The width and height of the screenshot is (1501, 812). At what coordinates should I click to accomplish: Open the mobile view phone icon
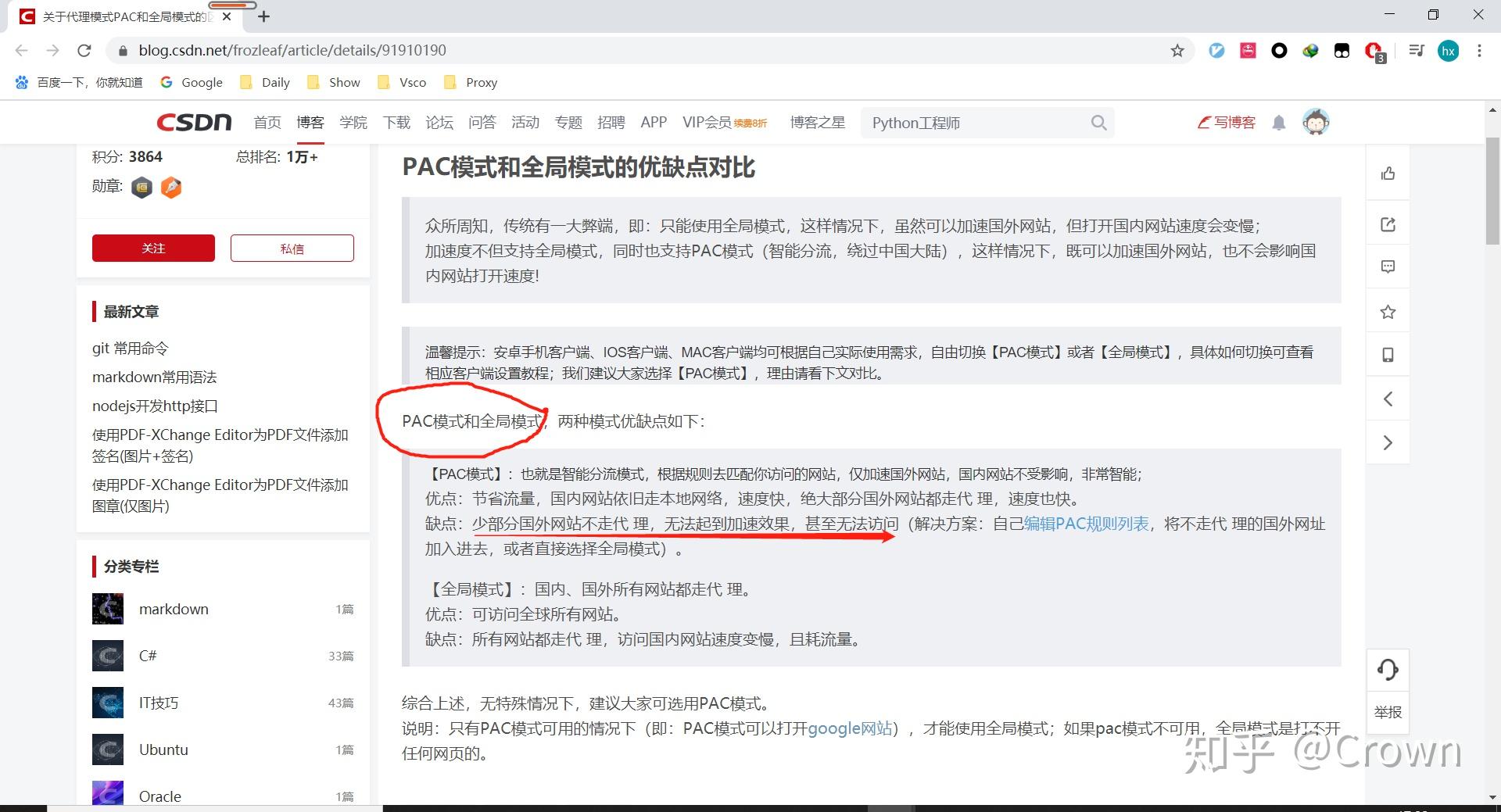[1388, 355]
